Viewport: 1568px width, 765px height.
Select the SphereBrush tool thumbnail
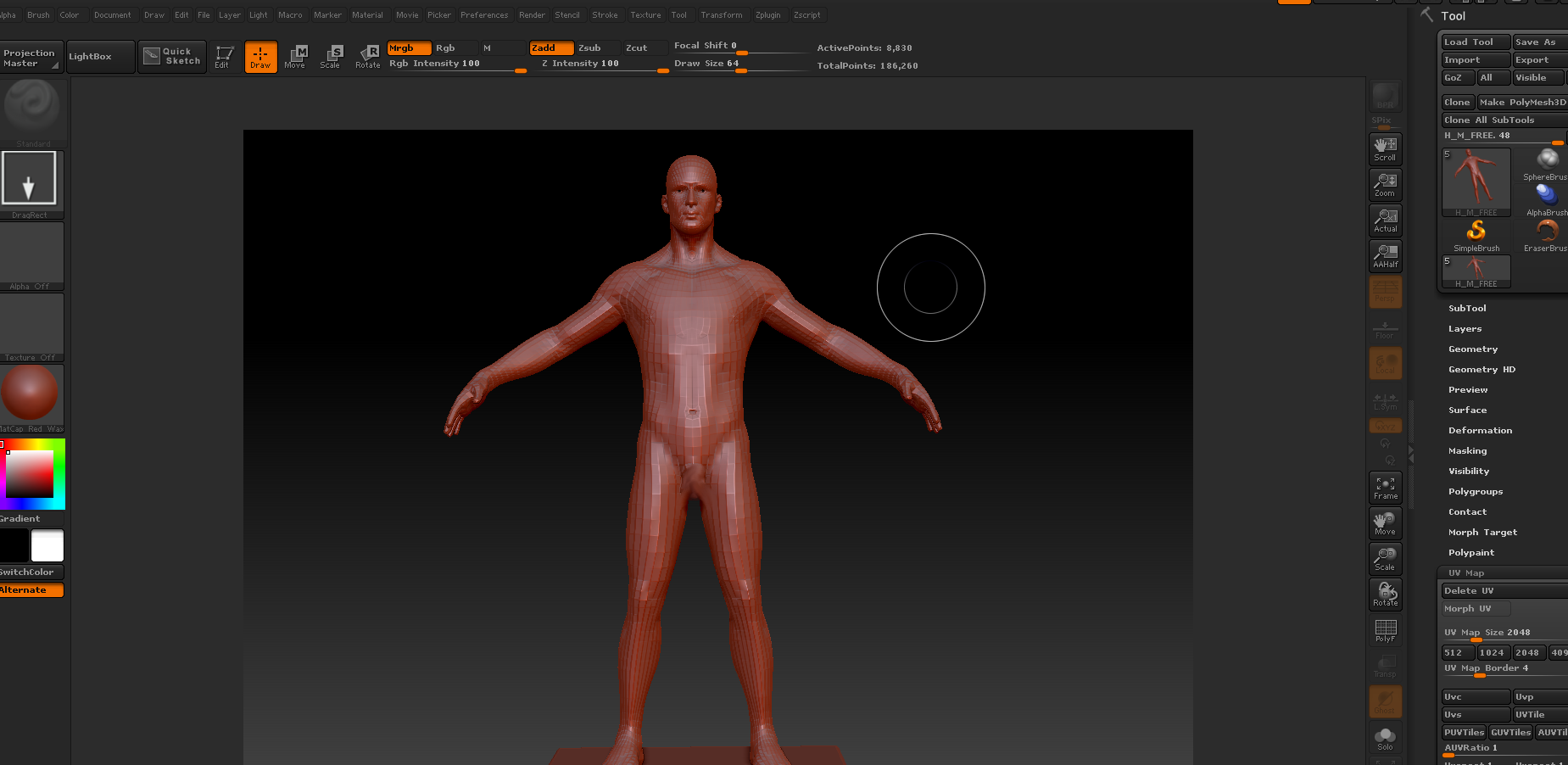[x=1545, y=165]
